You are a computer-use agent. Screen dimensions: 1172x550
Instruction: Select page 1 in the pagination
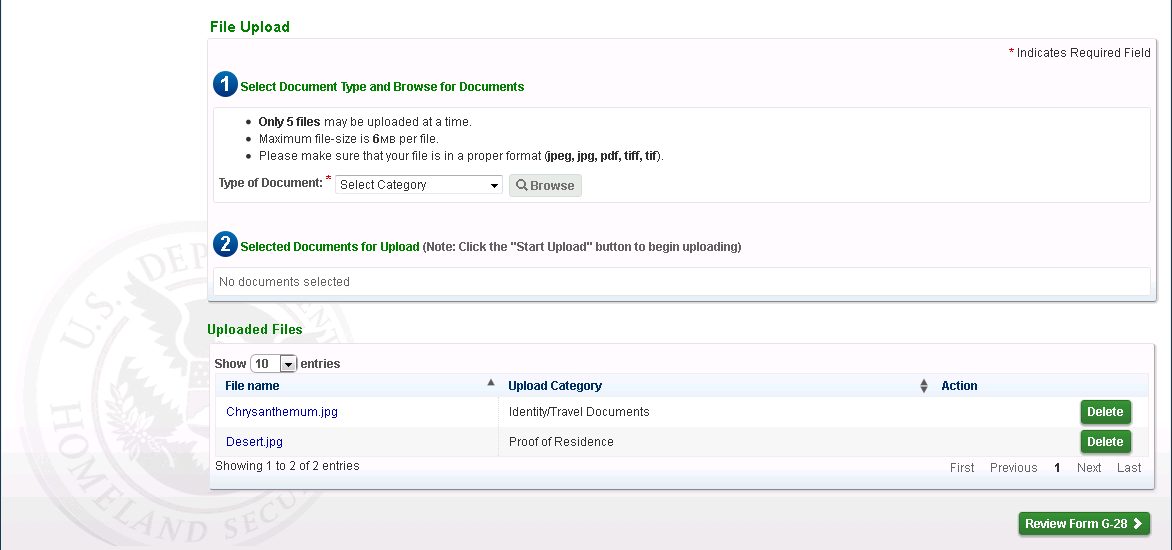(1057, 468)
